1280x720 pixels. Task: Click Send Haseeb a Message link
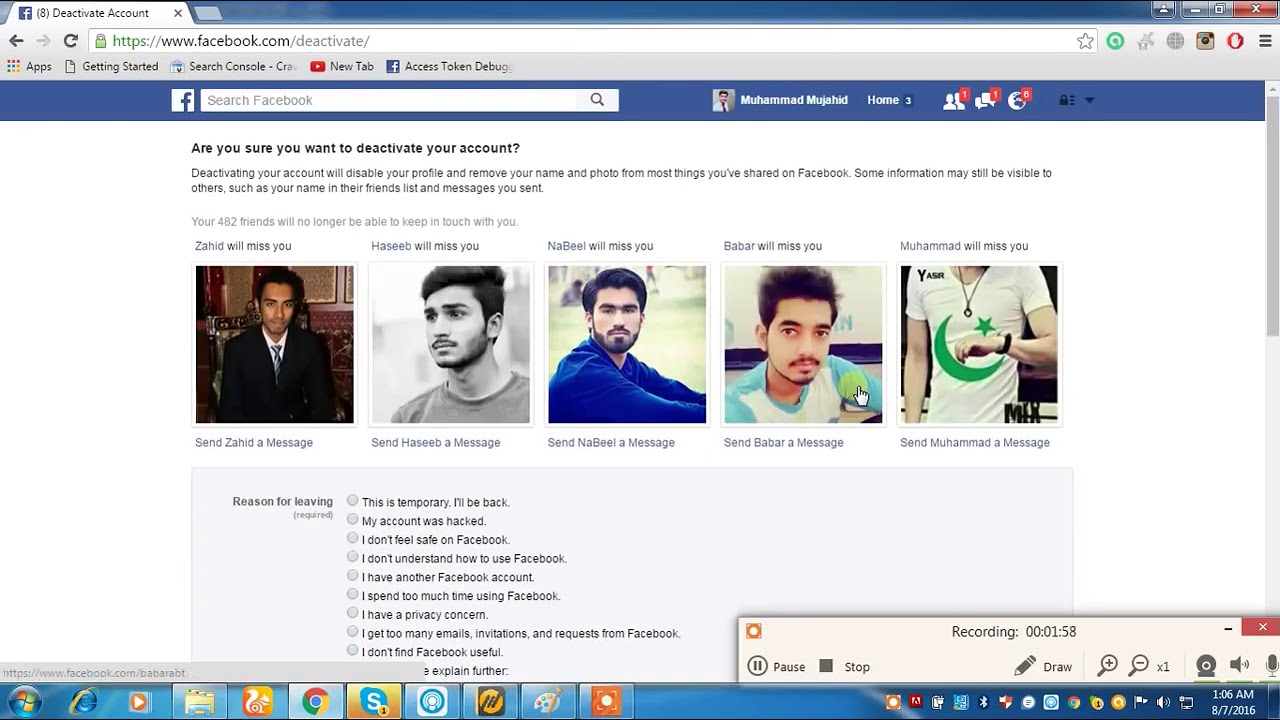(435, 442)
